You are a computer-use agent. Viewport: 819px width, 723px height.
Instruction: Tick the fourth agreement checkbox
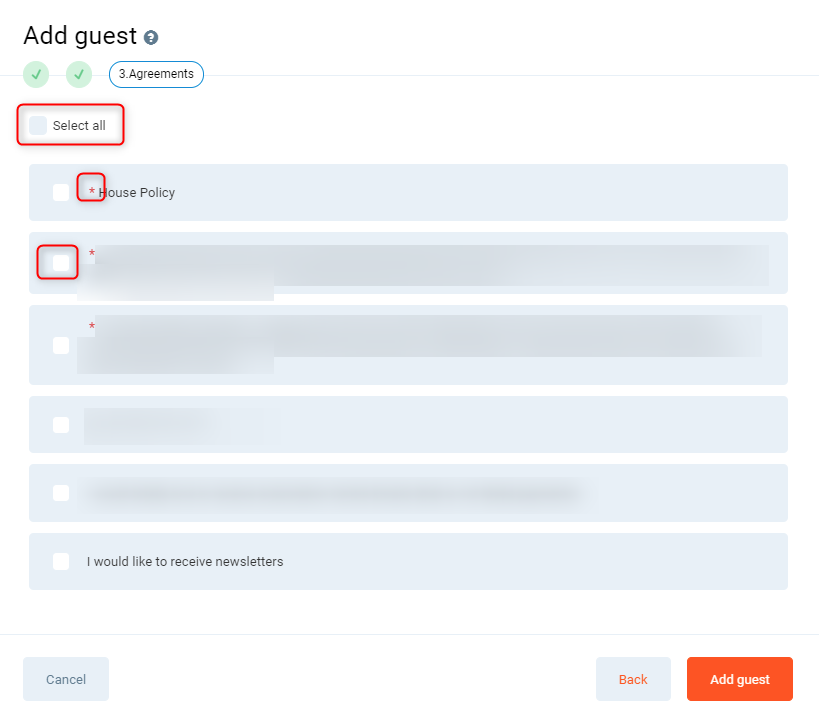coord(61,425)
